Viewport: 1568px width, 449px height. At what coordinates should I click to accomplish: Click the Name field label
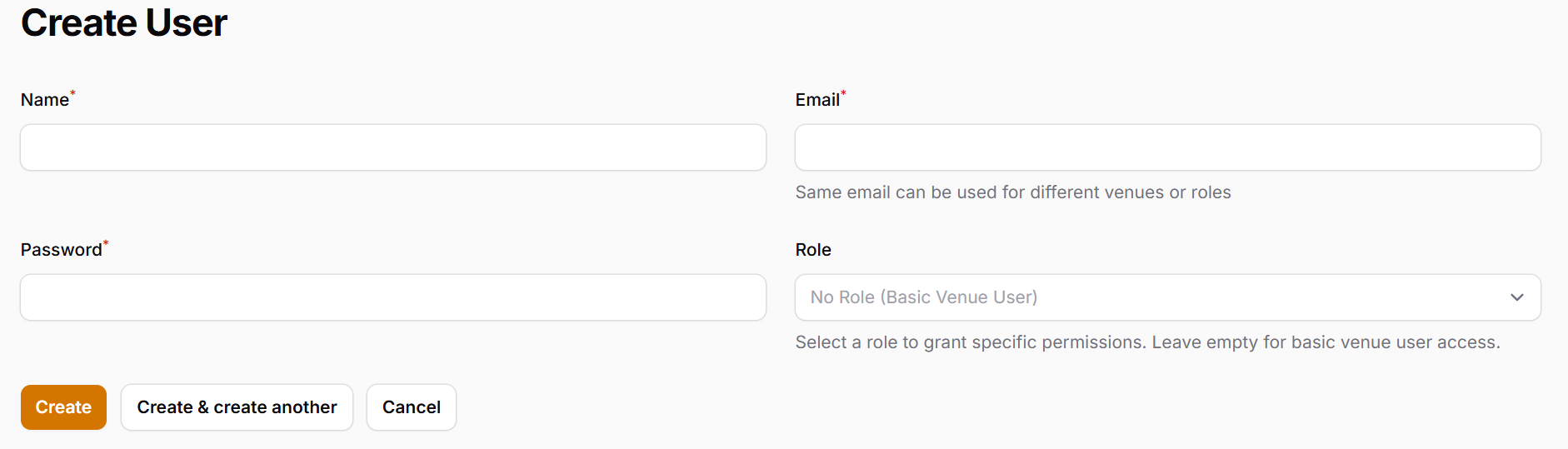pyautogui.click(x=45, y=100)
